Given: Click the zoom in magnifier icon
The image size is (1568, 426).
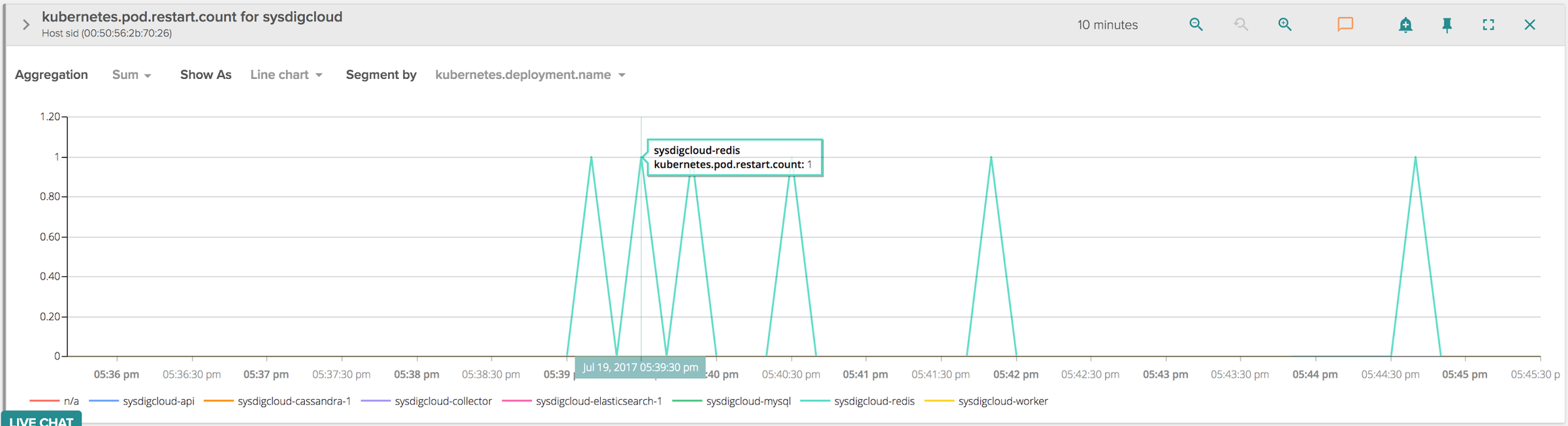Looking at the screenshot, I should 1285,24.
